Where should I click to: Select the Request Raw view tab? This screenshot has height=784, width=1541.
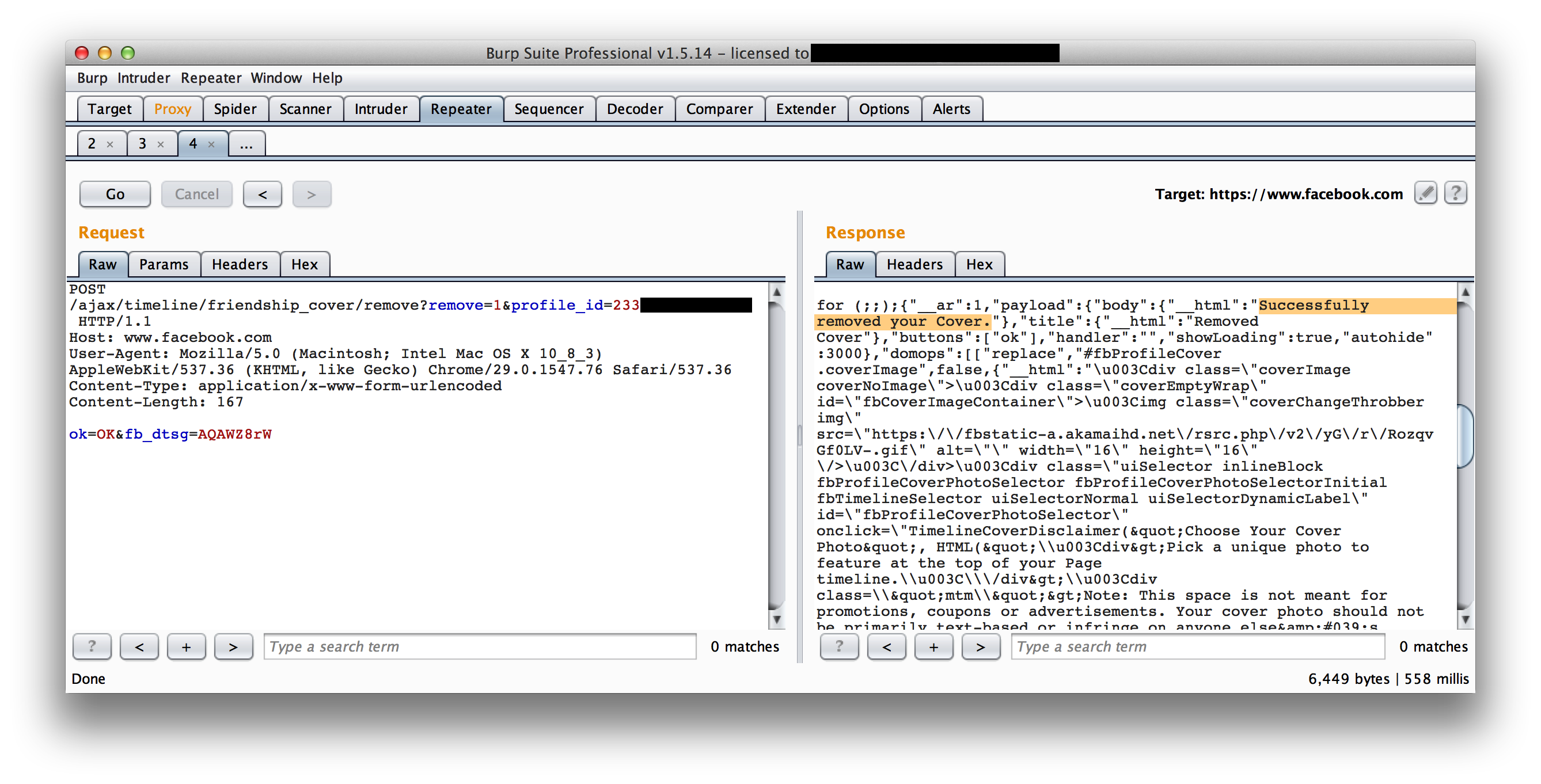(103, 264)
